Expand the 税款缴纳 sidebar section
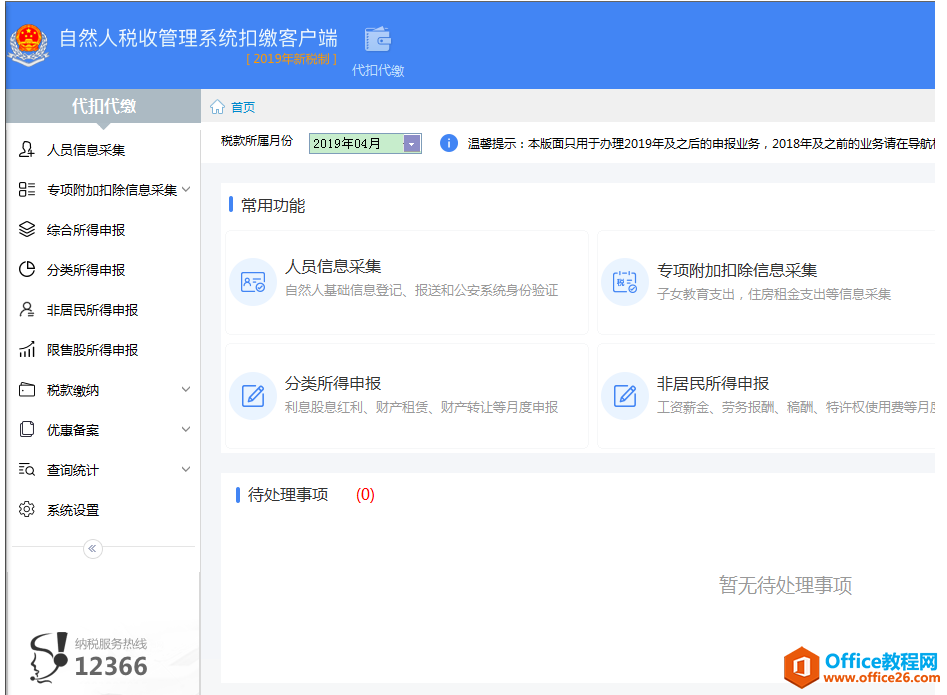947x695 pixels. (186, 389)
